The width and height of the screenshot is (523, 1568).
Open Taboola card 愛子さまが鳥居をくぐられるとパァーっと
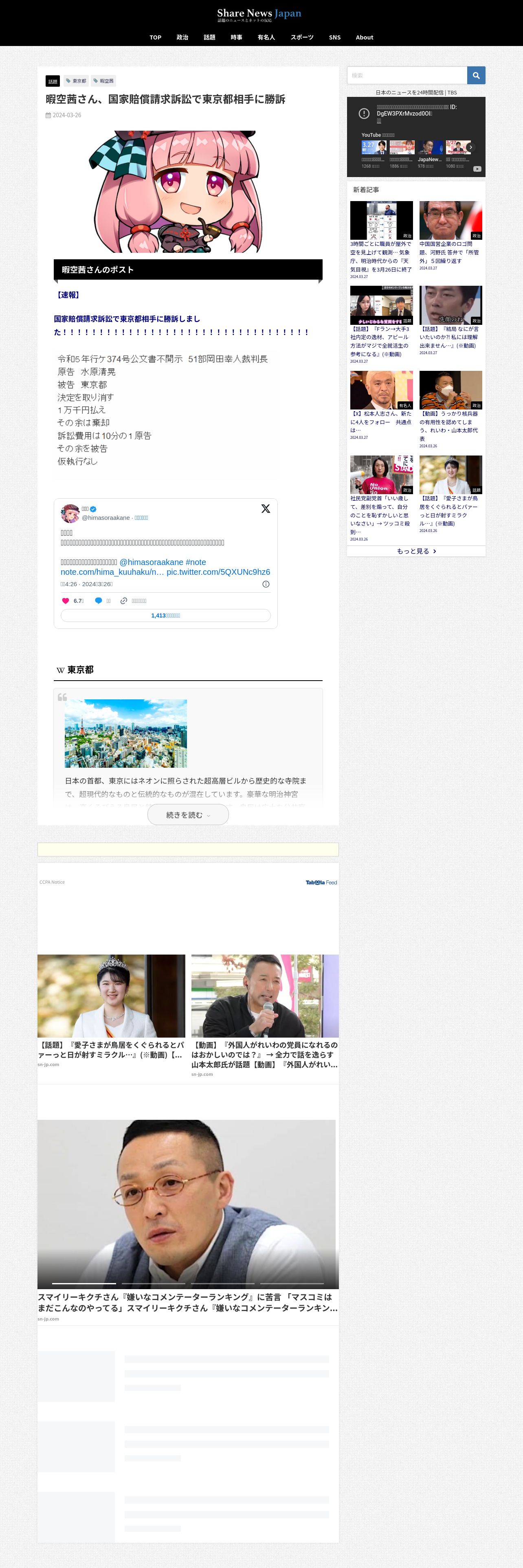click(x=112, y=1050)
